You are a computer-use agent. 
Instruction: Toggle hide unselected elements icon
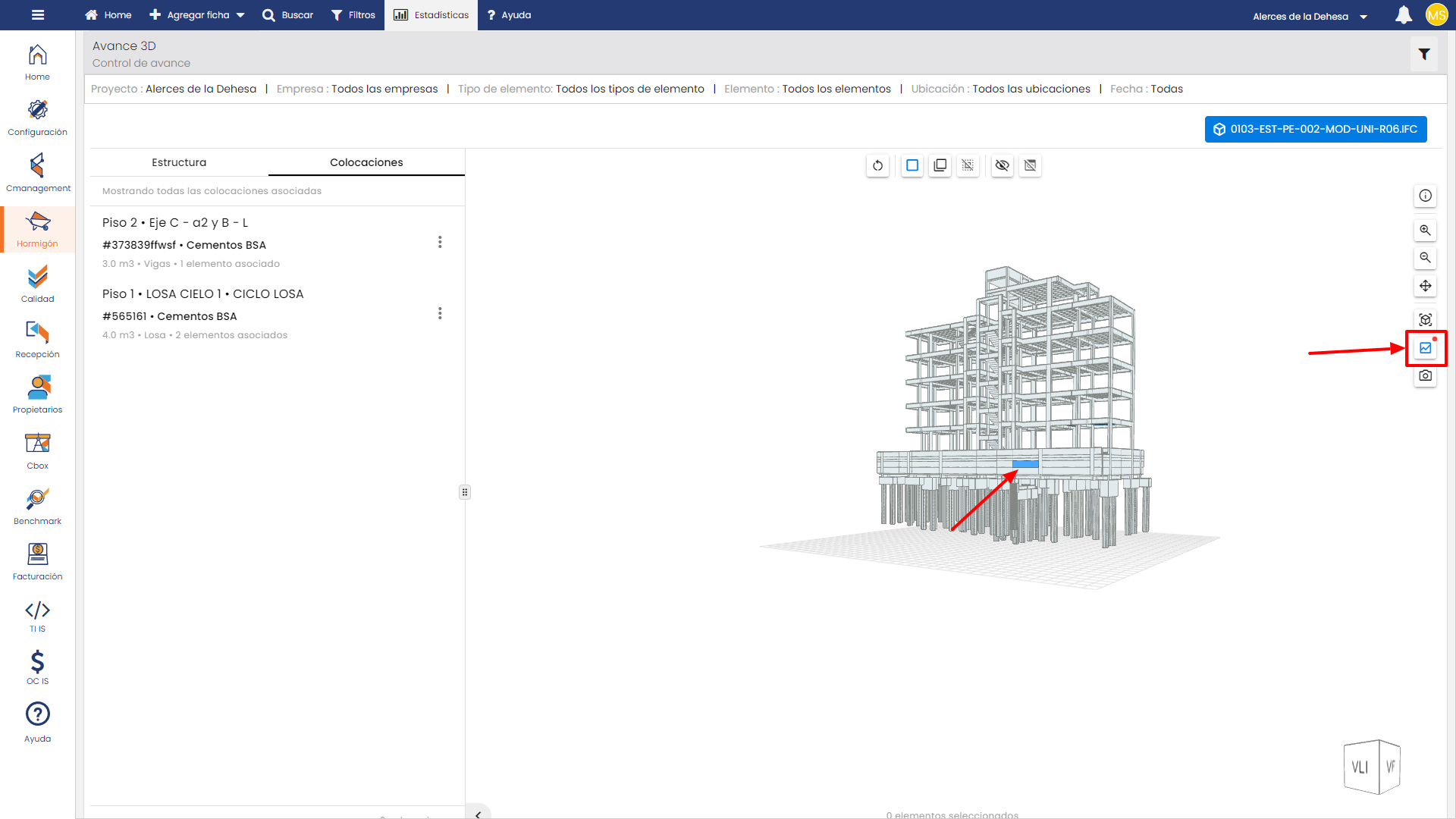[1030, 165]
